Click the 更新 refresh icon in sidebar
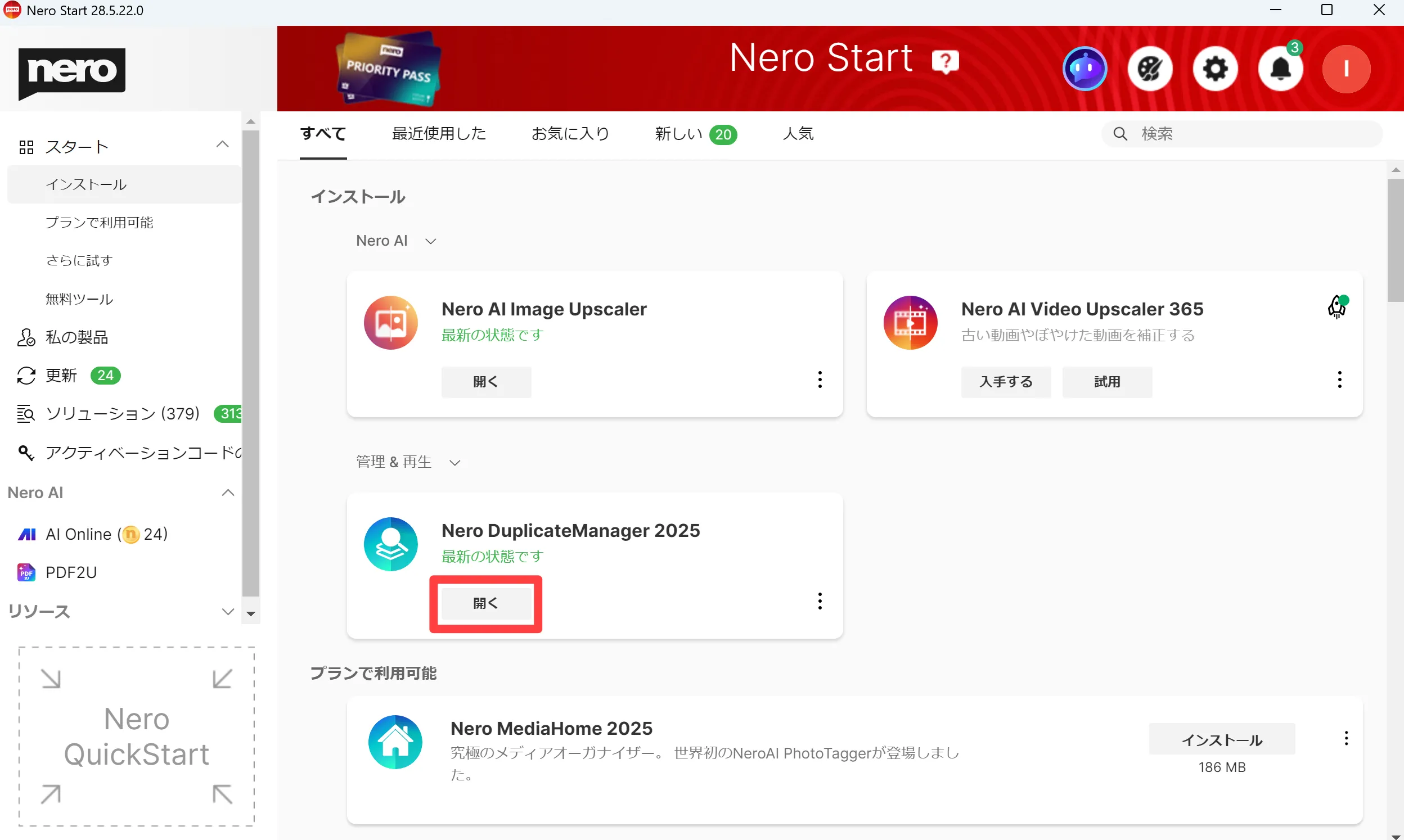Viewport: 1404px width, 840px height. tap(25, 374)
